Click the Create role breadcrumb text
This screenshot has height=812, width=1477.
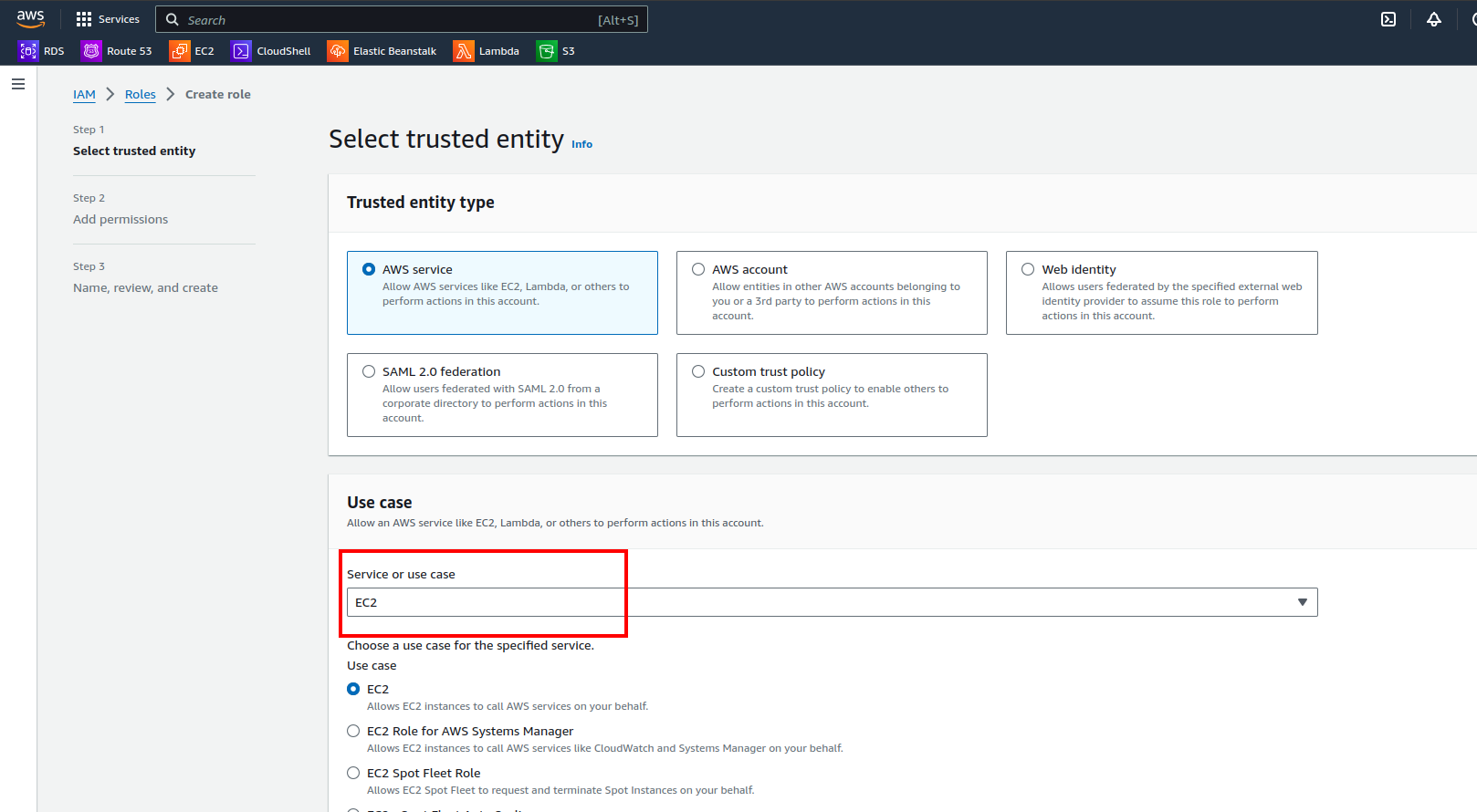pyautogui.click(x=218, y=94)
